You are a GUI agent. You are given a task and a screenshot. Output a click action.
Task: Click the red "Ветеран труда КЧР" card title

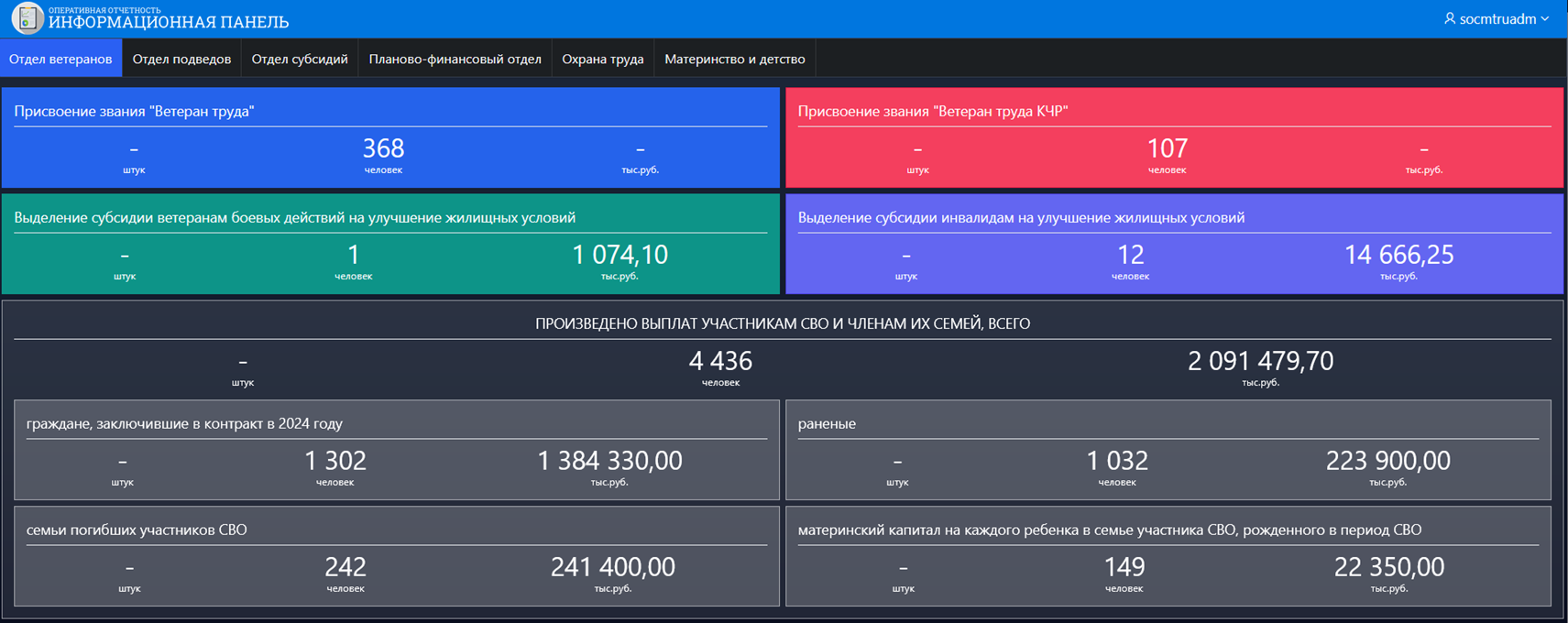932,111
